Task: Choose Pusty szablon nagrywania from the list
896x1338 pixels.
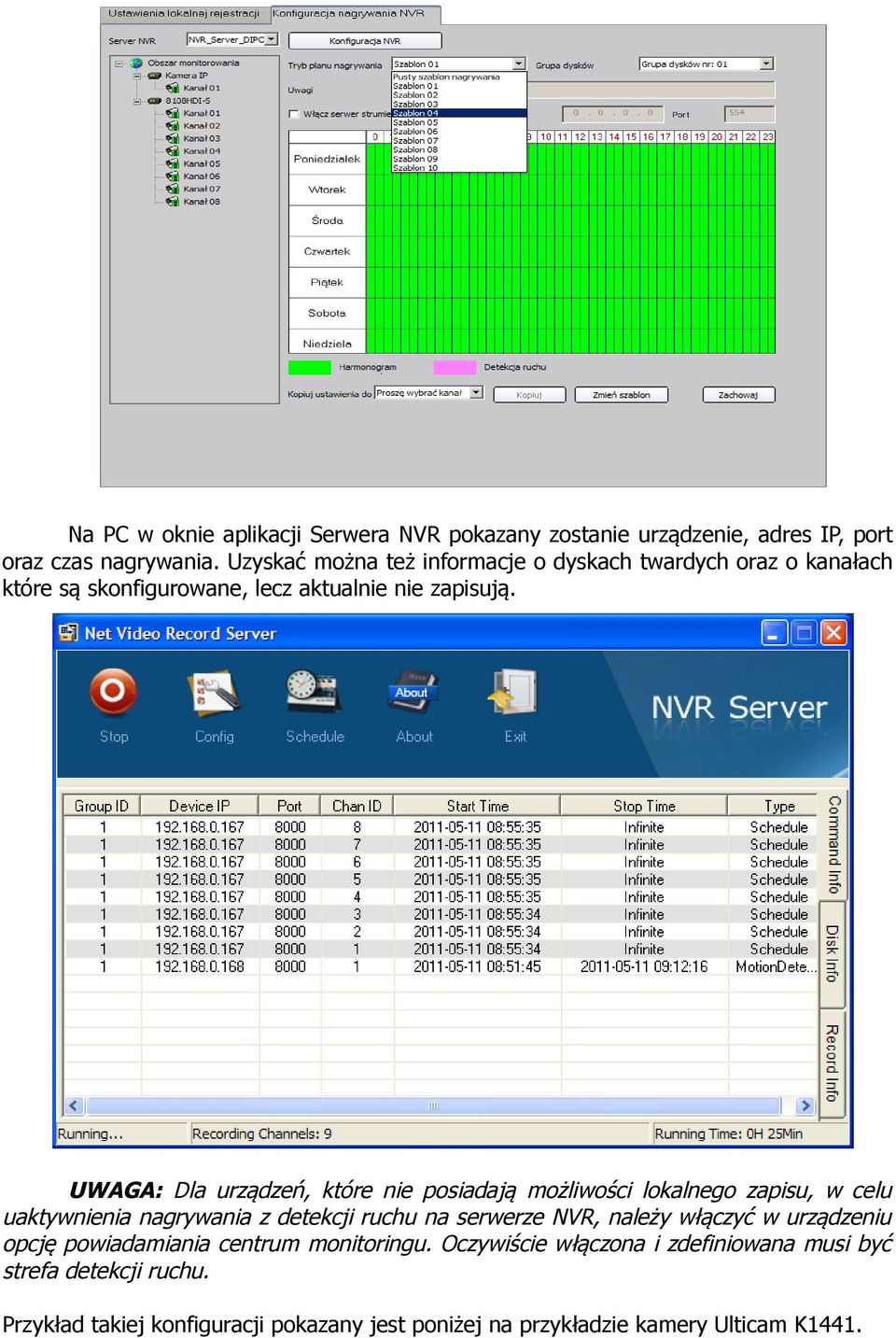Action: 459,77
